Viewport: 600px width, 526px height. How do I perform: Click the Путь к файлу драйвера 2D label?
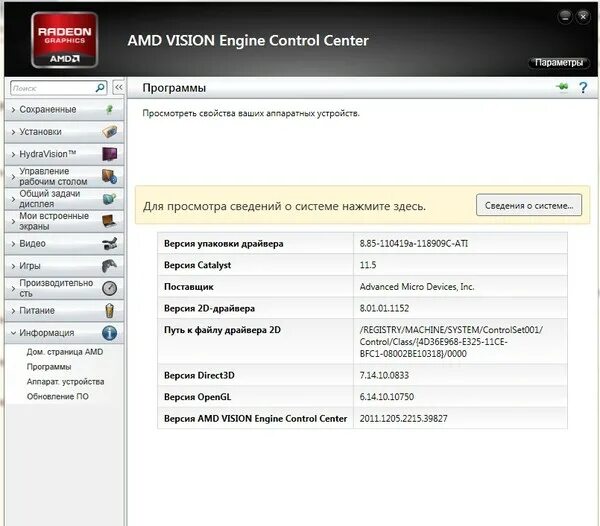pos(222,330)
